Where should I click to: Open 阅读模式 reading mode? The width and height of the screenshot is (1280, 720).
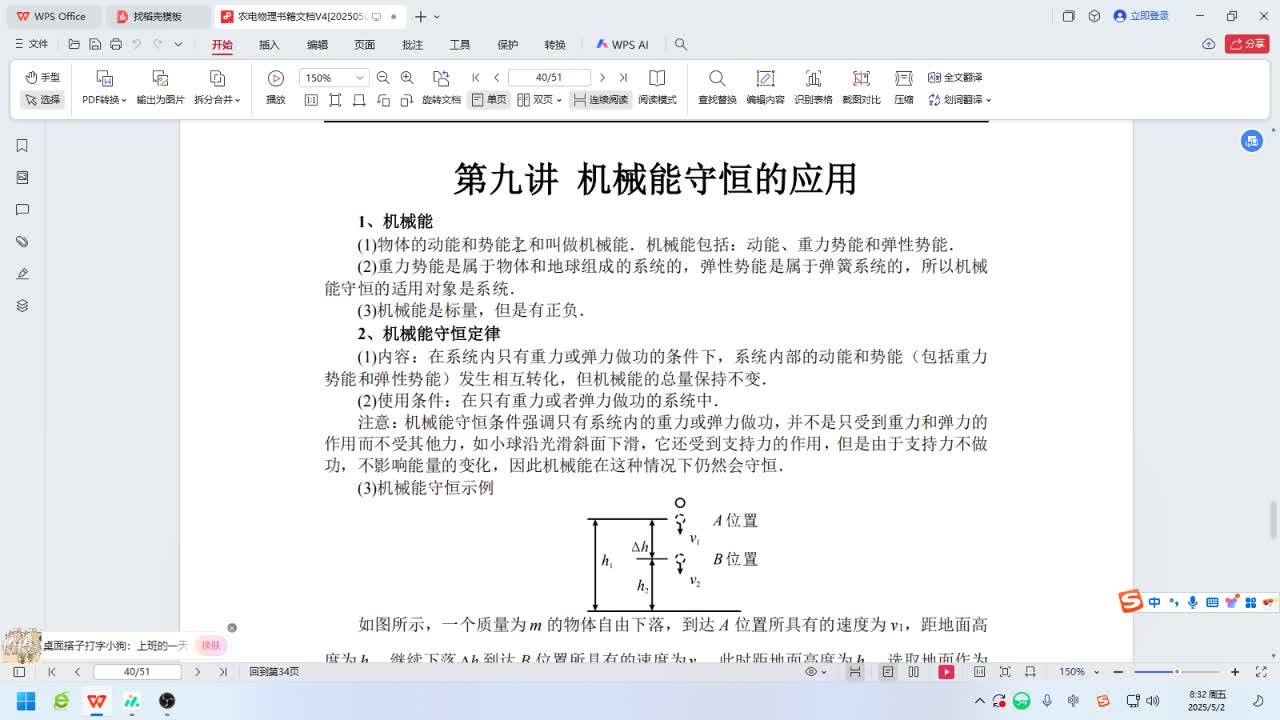pyautogui.click(x=657, y=88)
